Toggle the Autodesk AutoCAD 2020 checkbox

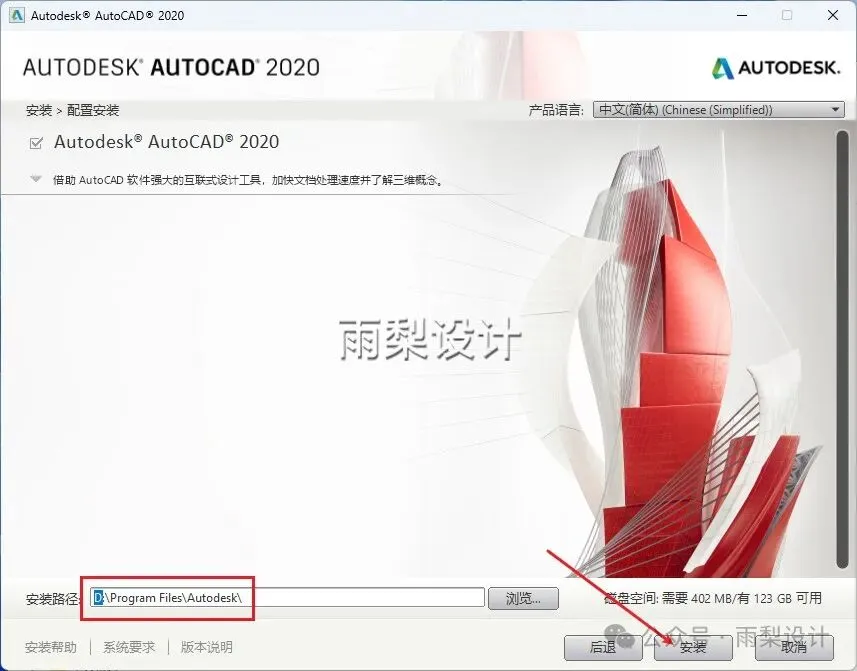(x=36, y=143)
